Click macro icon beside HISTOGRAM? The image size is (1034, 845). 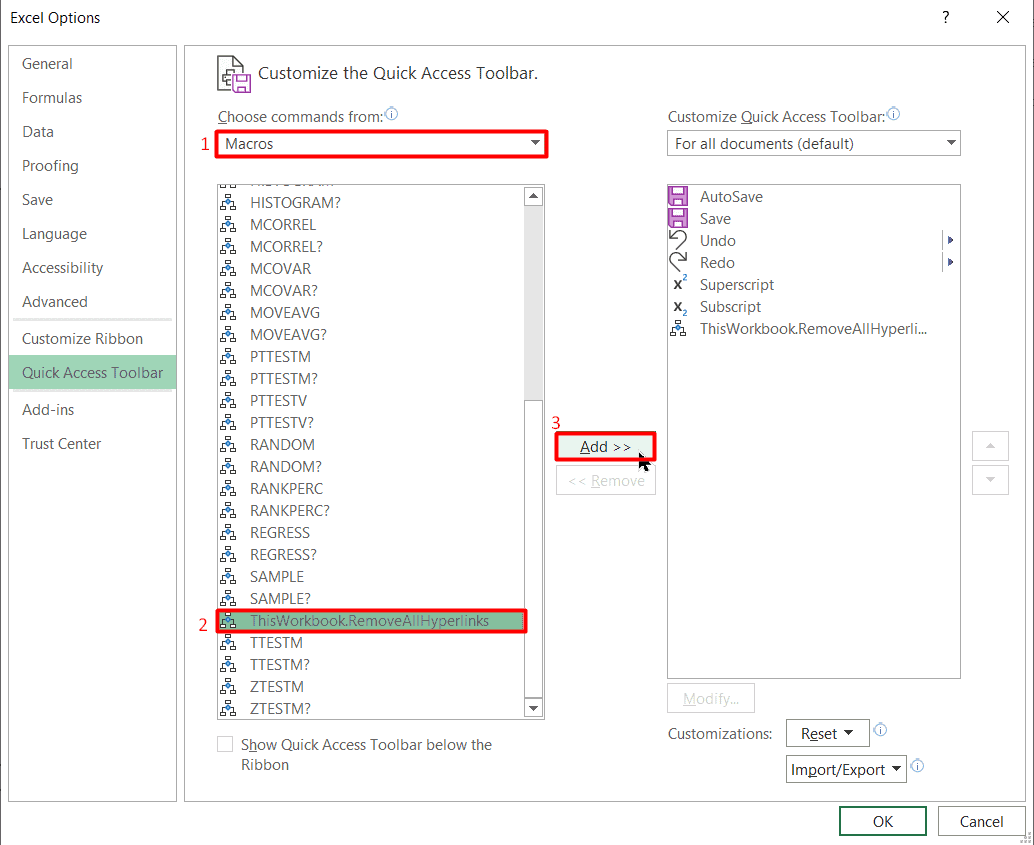point(228,203)
